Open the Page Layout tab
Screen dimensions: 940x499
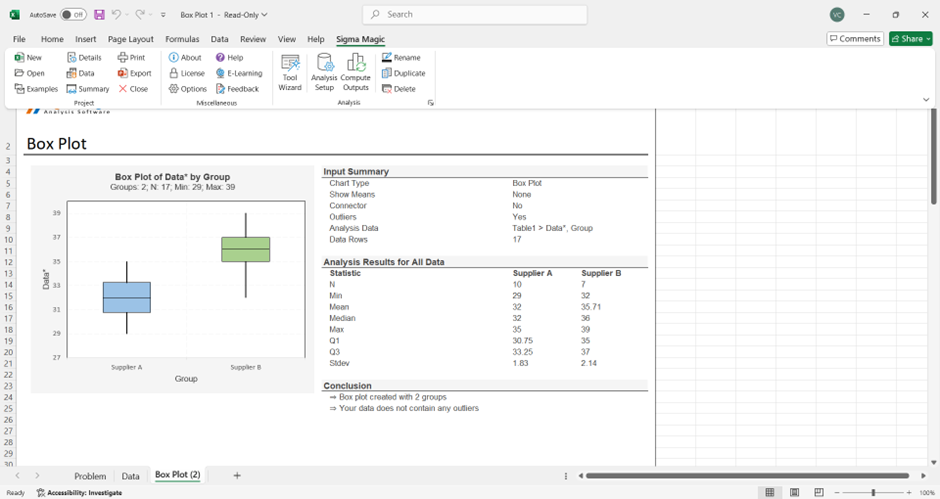pyautogui.click(x=131, y=39)
